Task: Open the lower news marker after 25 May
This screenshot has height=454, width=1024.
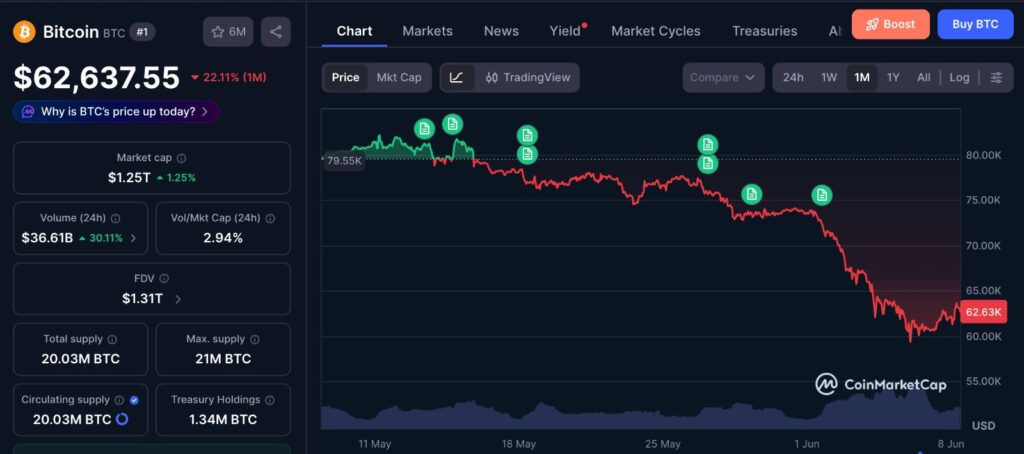Action: click(708, 163)
